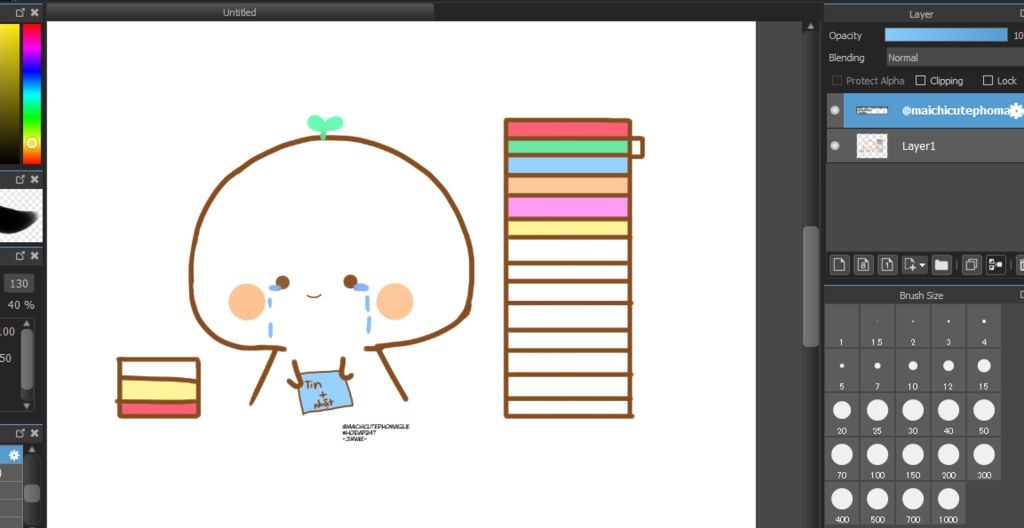Screen dimensions: 1024x528
Task: Duplicate the selected layer
Action: click(971, 265)
